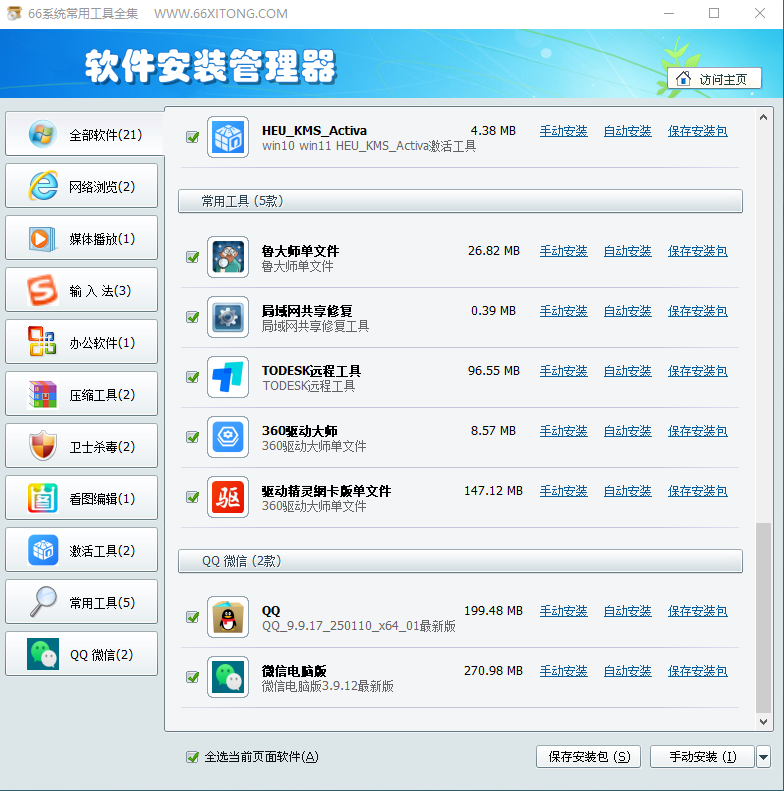Uncheck the 360驱动大师 checkbox
This screenshot has width=784, height=791.
click(193, 437)
